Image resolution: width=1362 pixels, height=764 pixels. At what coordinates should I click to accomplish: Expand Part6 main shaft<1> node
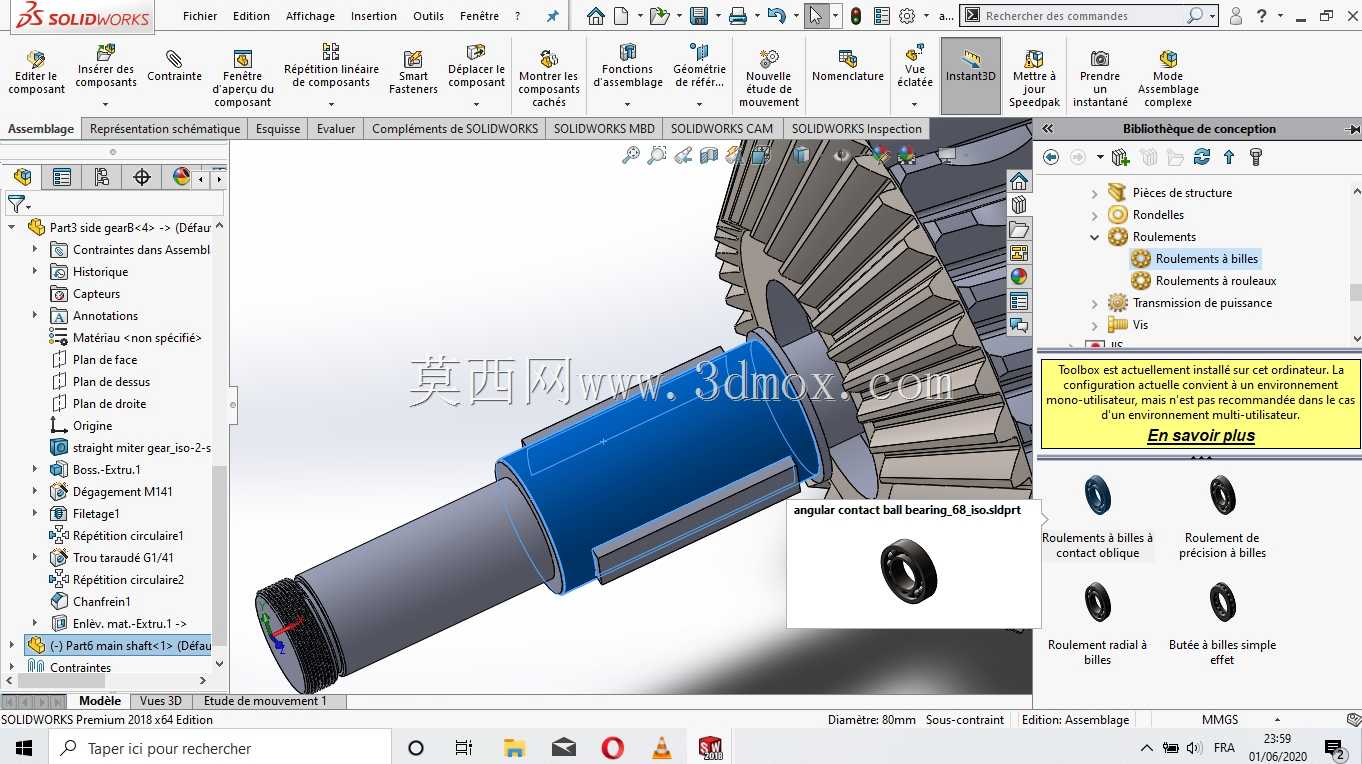click(12, 645)
